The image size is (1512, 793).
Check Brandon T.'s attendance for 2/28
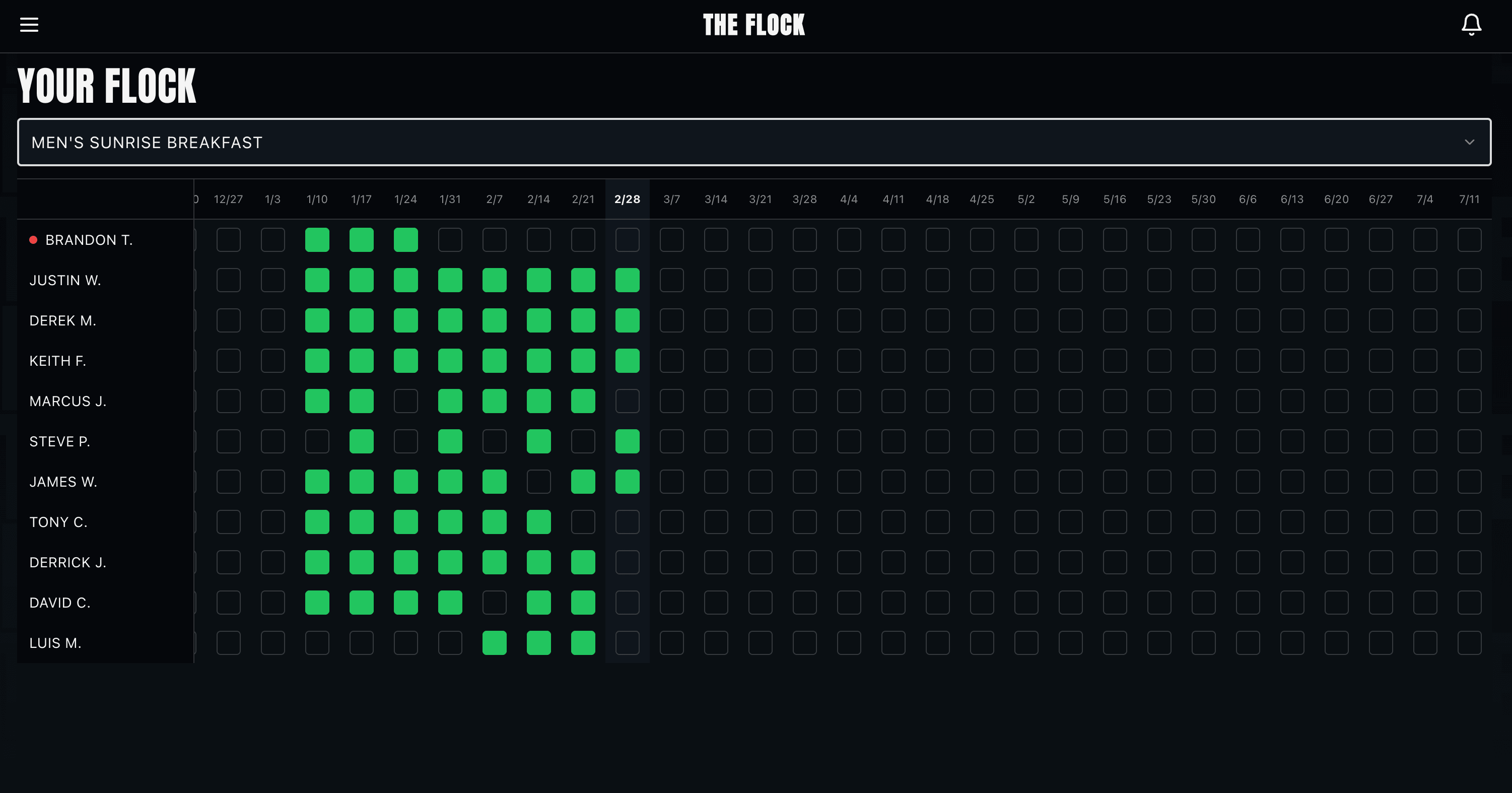tap(627, 239)
